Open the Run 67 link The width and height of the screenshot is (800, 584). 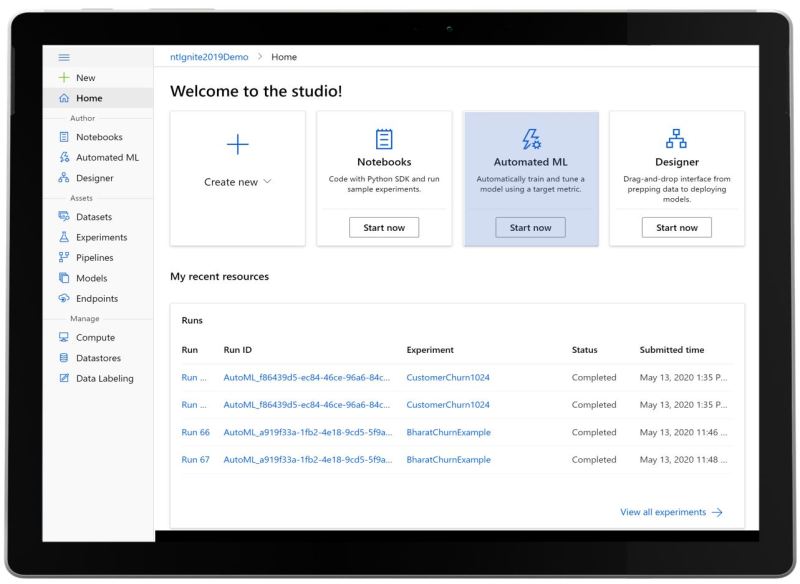tap(195, 459)
